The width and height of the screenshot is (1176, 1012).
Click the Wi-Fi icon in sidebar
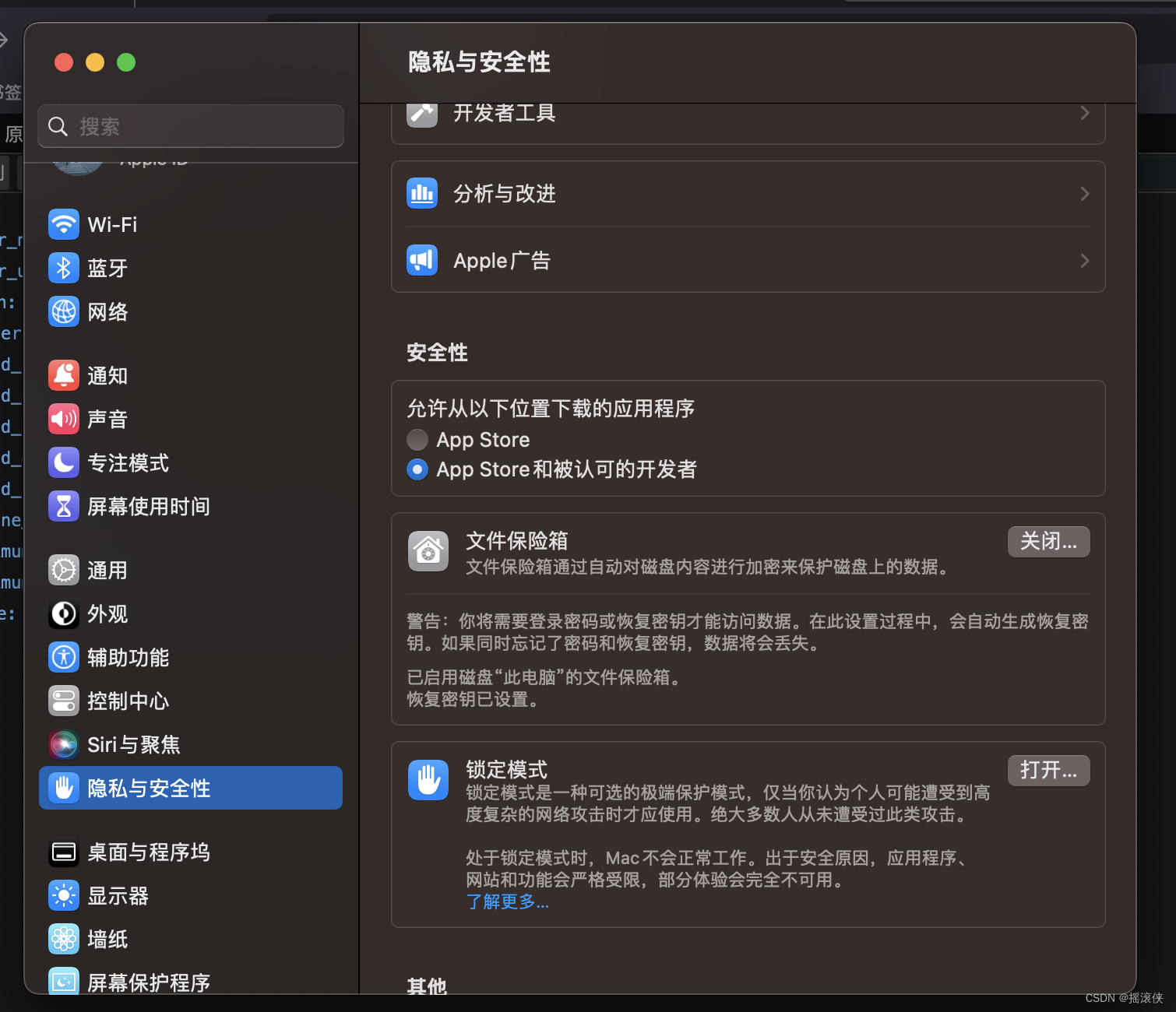(x=64, y=225)
